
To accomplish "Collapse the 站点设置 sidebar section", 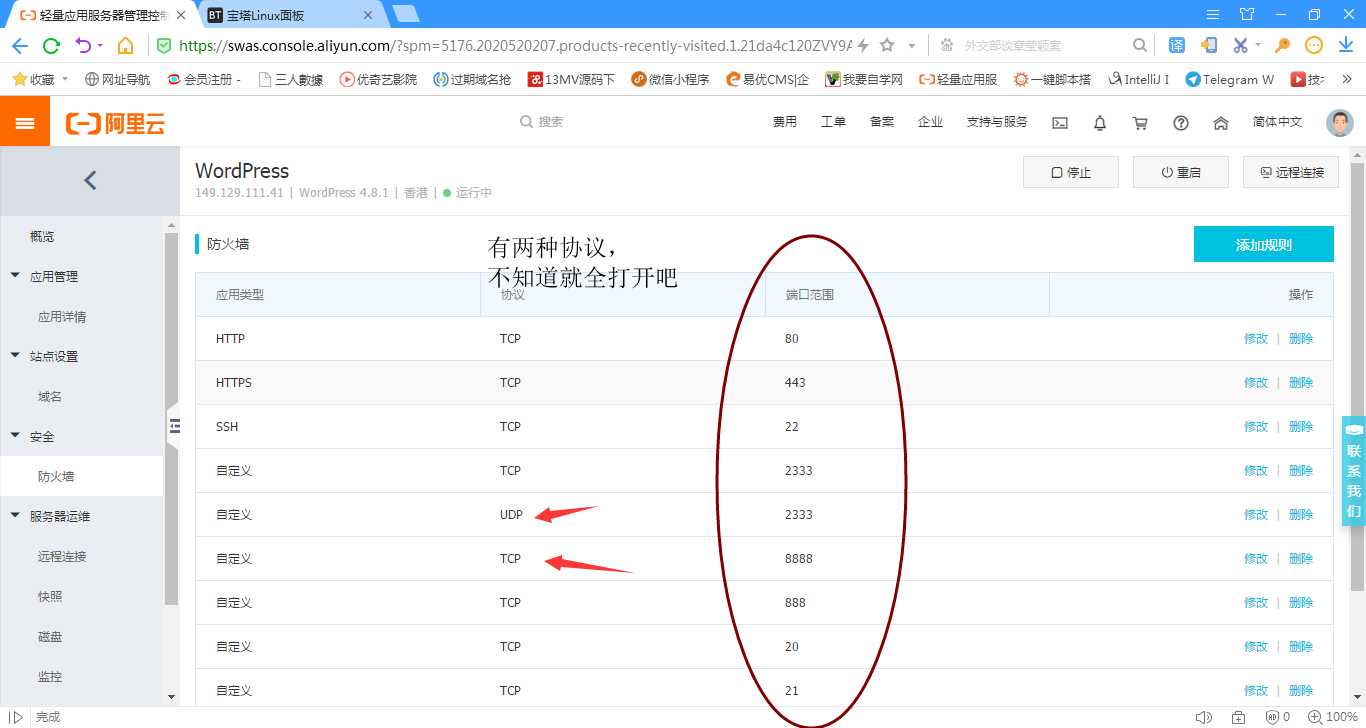I will pyautogui.click(x=15, y=356).
